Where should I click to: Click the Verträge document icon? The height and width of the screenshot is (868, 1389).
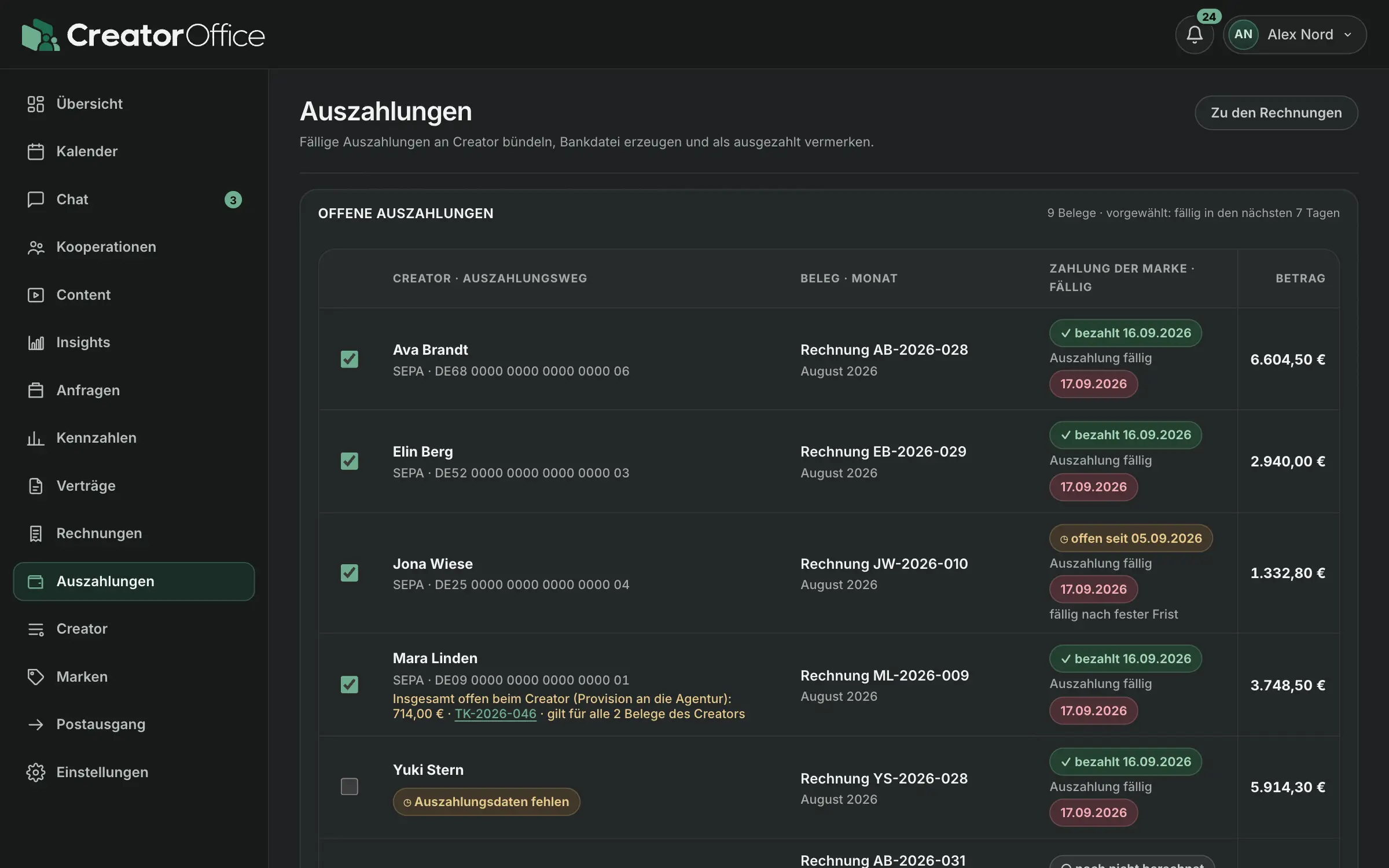[36, 486]
